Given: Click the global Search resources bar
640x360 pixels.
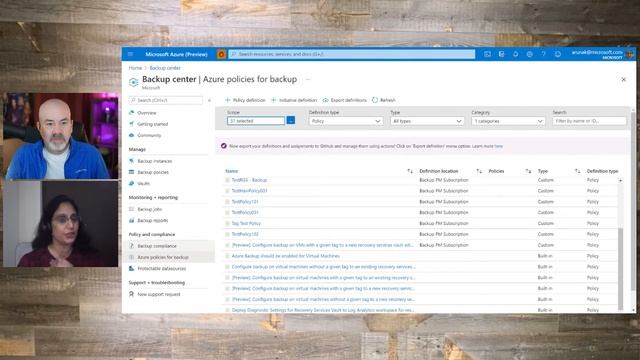Looking at the screenshot, I should point(351,54).
